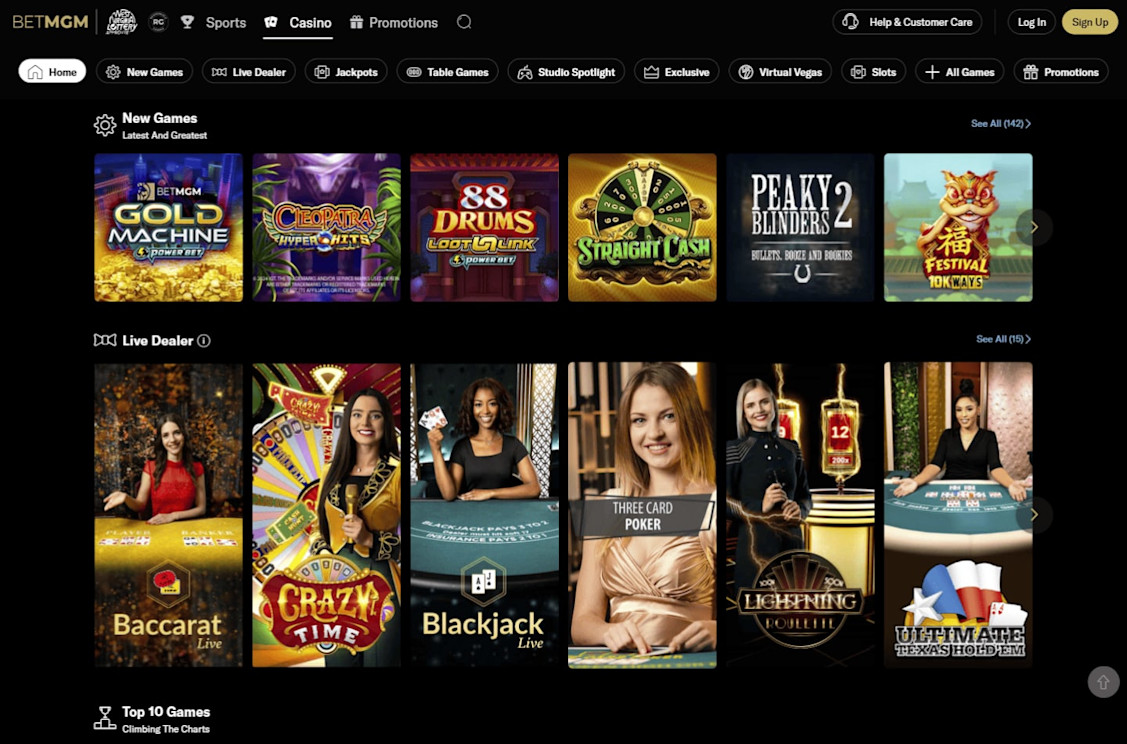Advance the Live Dealer carousel arrow
This screenshot has width=1127, height=744.
pos(1034,515)
